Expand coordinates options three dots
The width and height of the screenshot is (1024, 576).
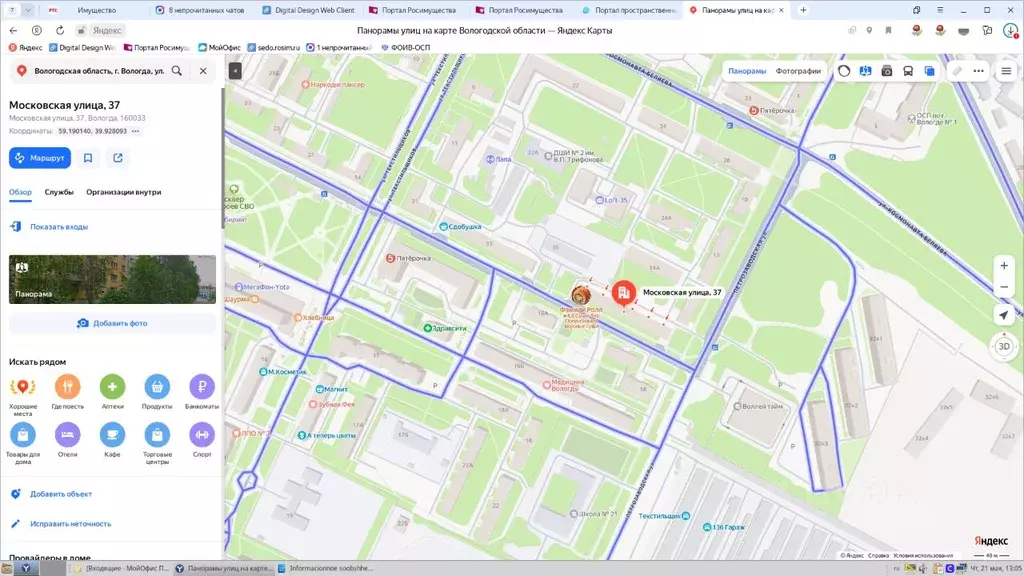[x=135, y=131]
